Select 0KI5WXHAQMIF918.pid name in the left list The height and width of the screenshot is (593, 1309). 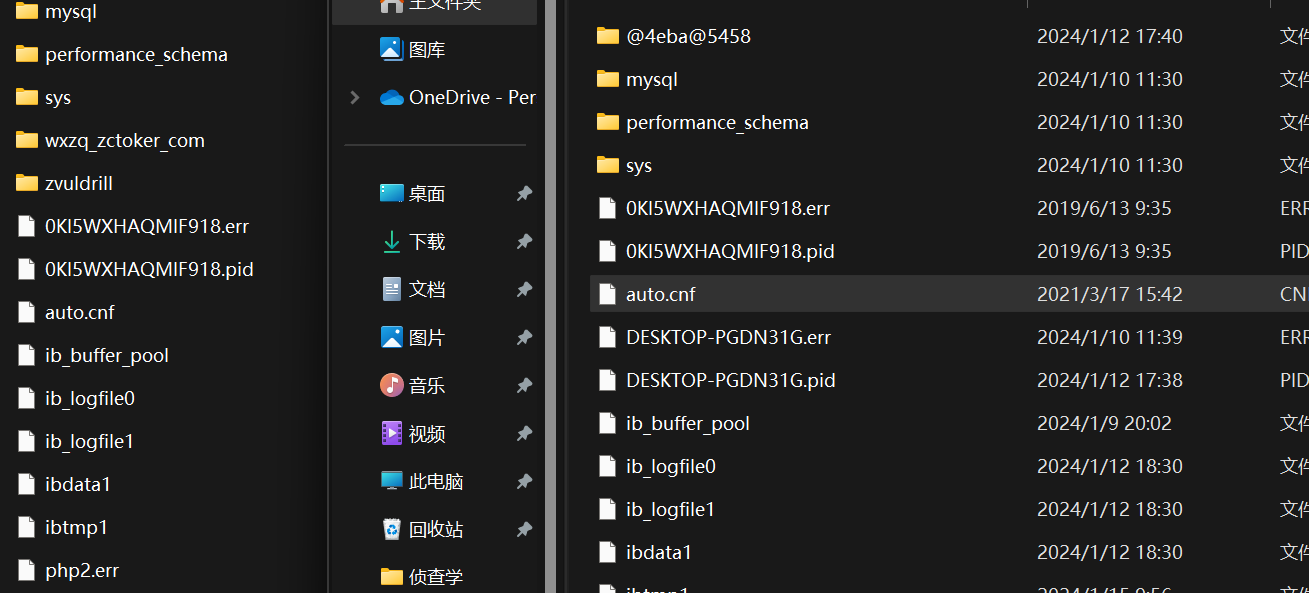coord(149,269)
